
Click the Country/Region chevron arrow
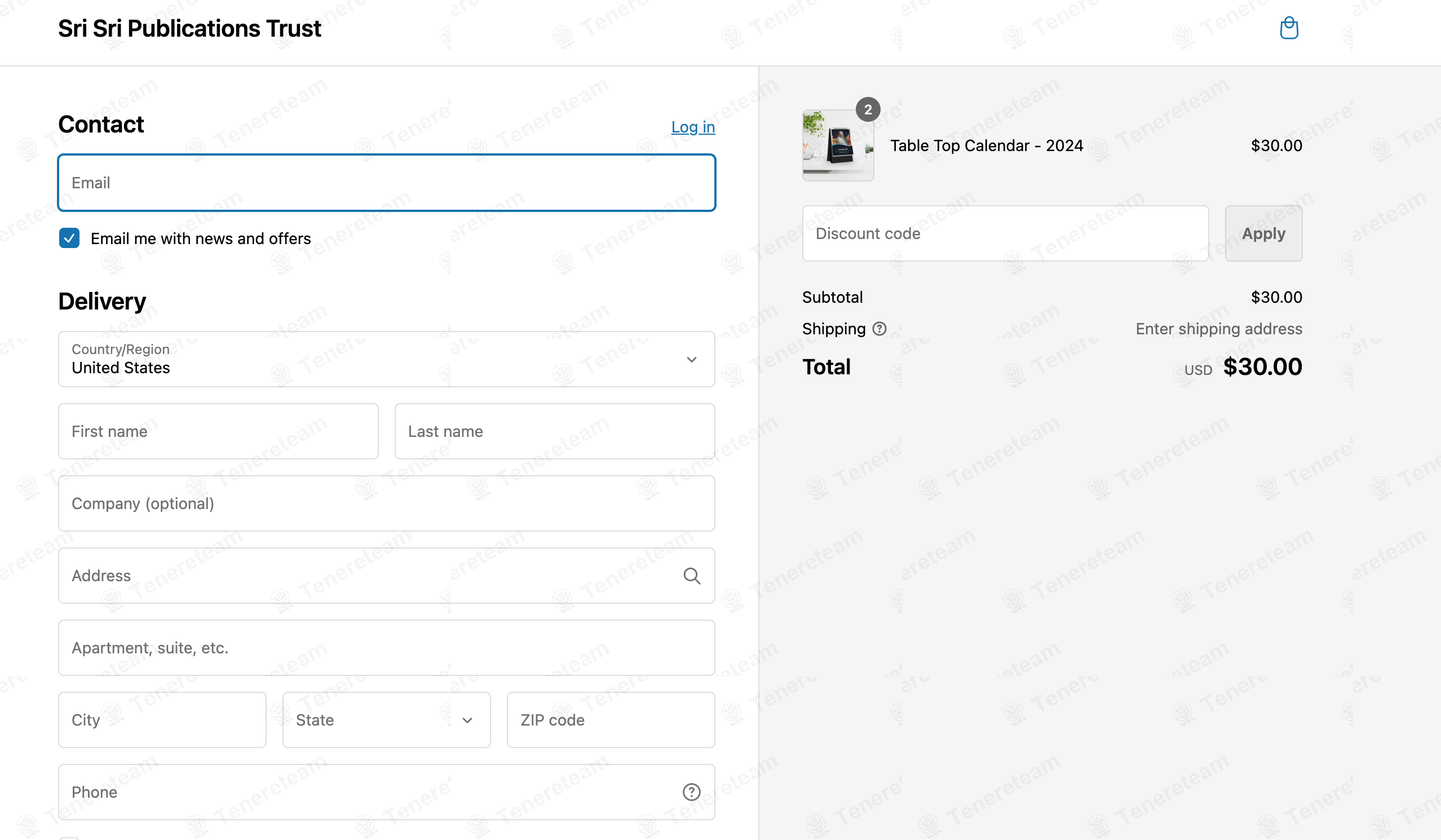tap(691, 360)
